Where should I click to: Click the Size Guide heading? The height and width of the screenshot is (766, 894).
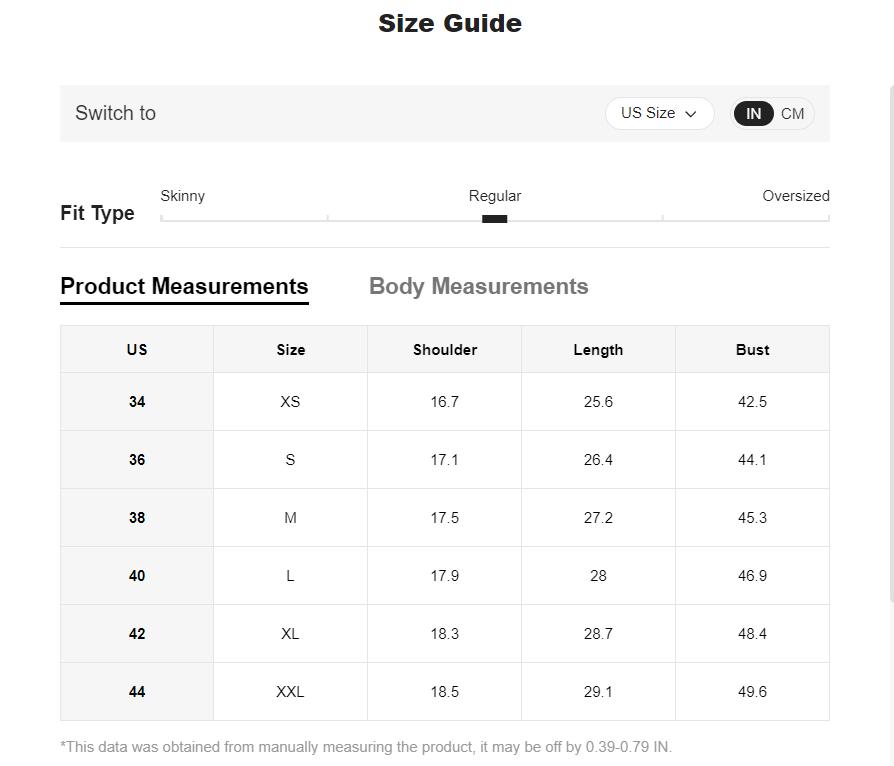tap(449, 23)
